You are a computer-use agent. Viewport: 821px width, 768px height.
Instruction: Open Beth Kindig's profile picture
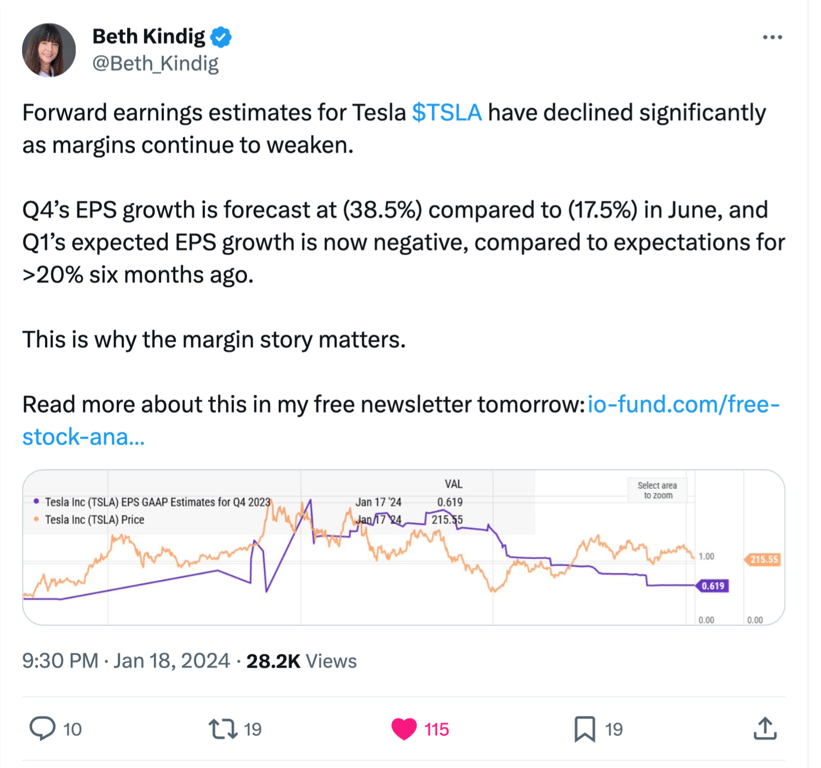48,50
